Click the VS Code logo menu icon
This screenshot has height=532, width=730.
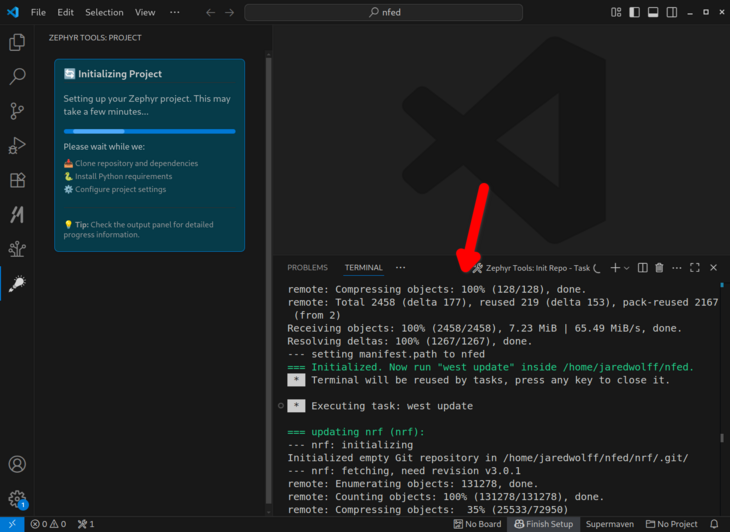click(13, 12)
